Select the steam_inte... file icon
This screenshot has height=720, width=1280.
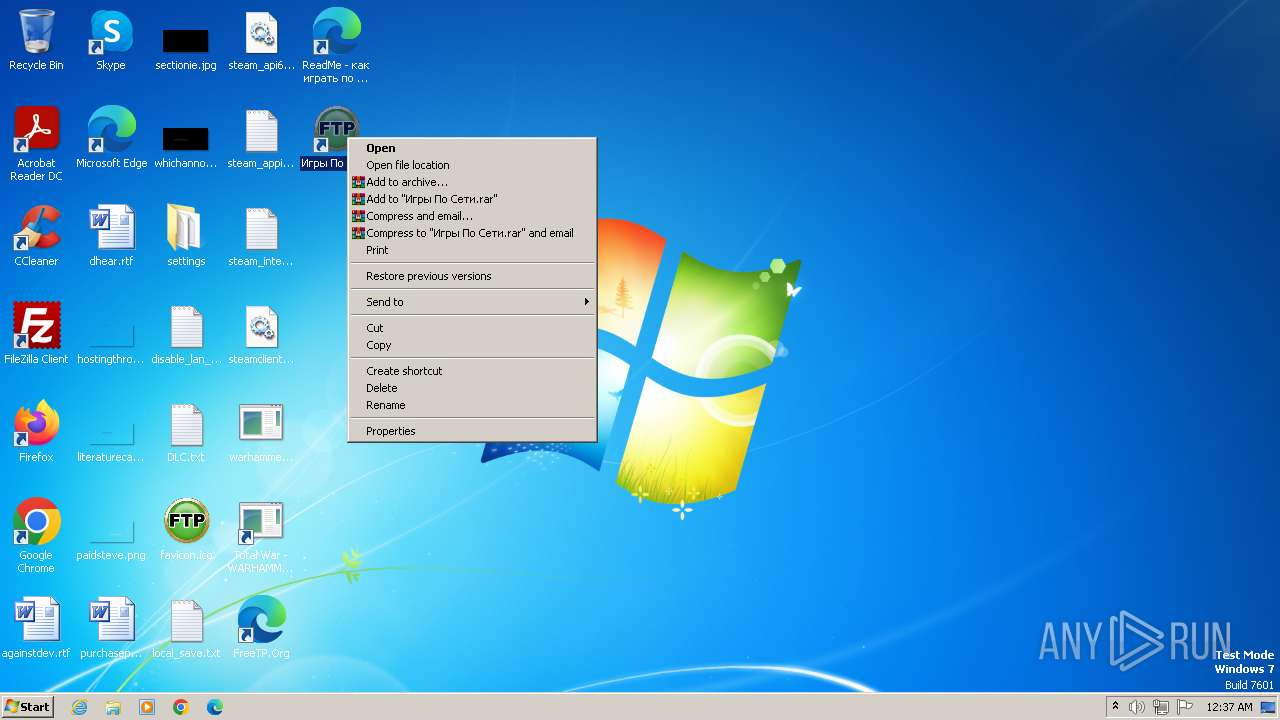(261, 236)
